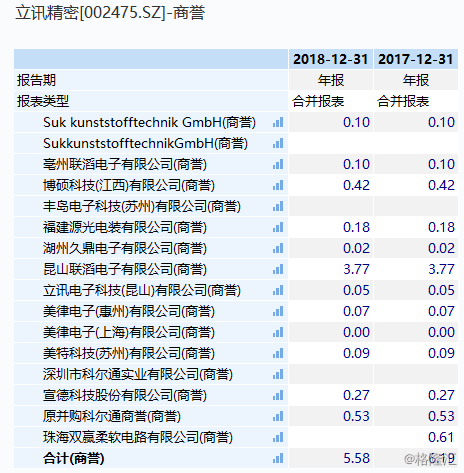Open chart icon for 宣德科技股份有限公司 row
This screenshot has height=473, width=464.
pyautogui.click(x=278, y=395)
